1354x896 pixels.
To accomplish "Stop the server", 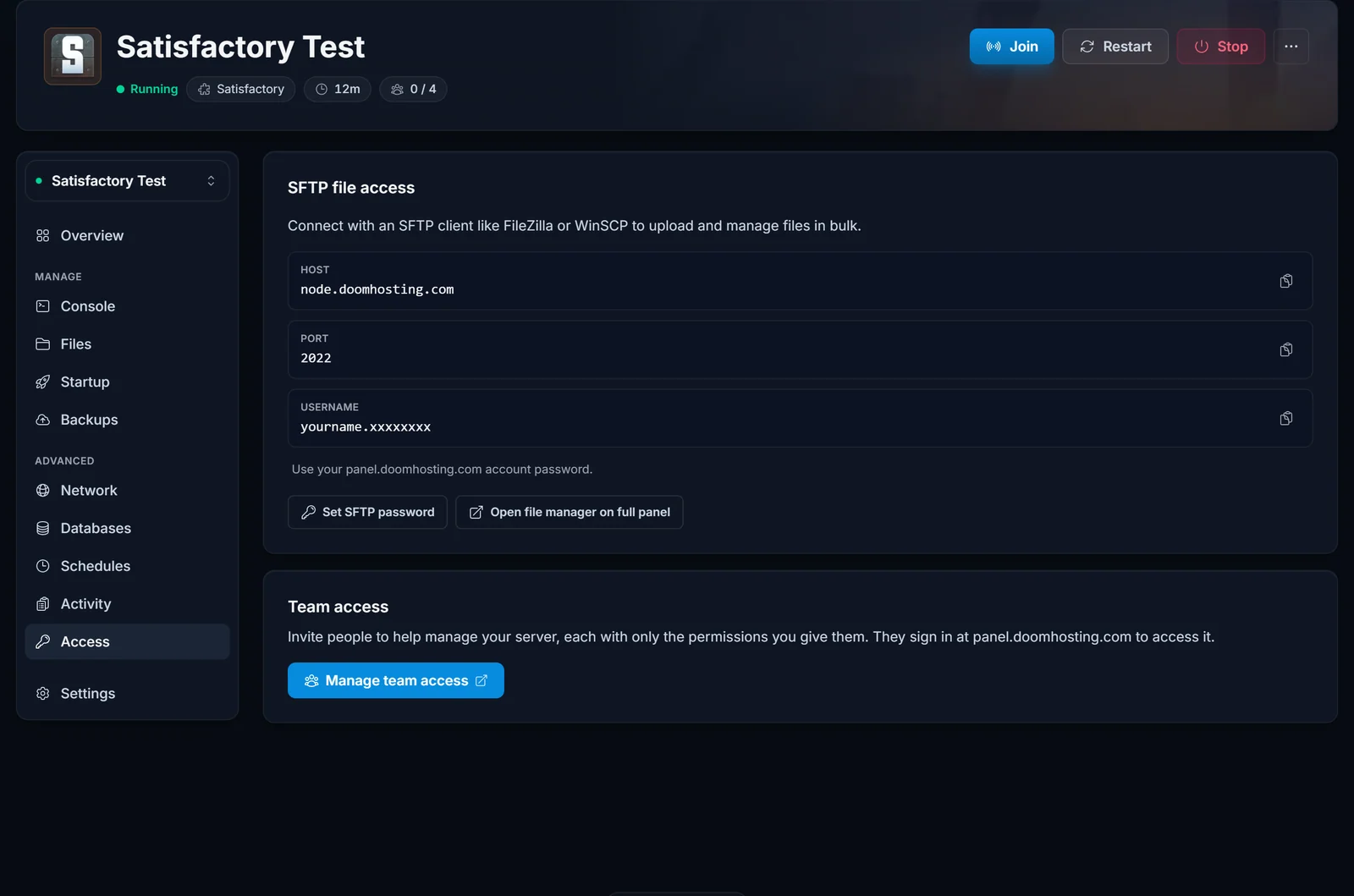I will pyautogui.click(x=1221, y=47).
